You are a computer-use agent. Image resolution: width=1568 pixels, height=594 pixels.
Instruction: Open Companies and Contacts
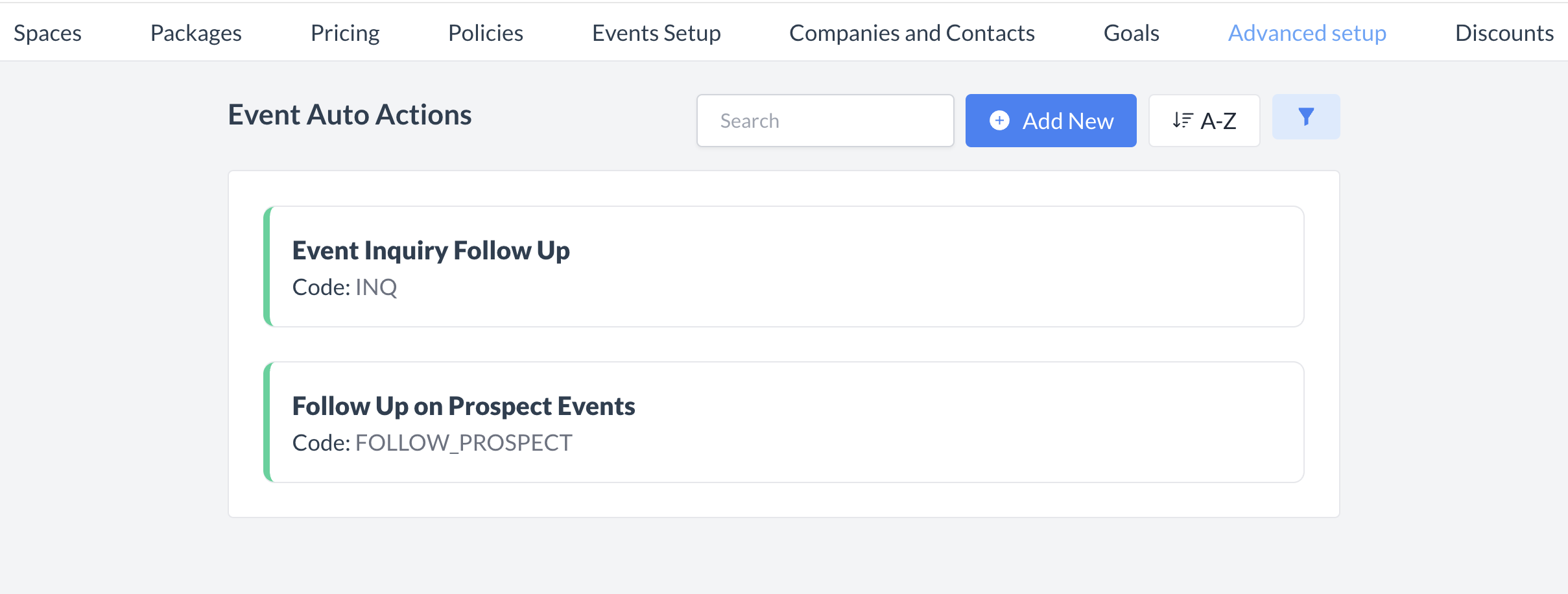click(x=912, y=32)
